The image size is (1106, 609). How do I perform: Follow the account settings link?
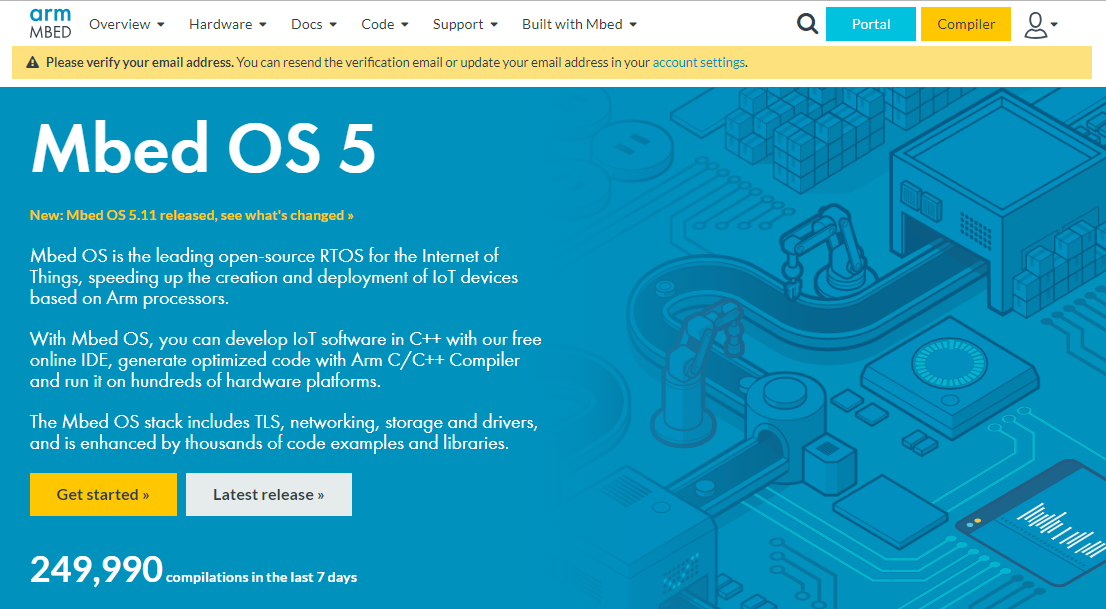click(698, 62)
